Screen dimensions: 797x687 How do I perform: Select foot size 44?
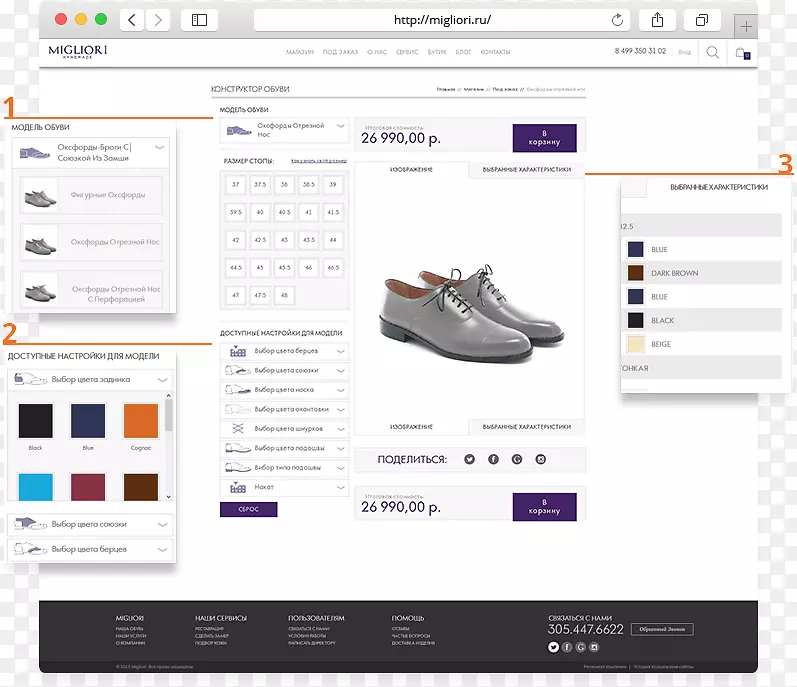[x=333, y=239]
